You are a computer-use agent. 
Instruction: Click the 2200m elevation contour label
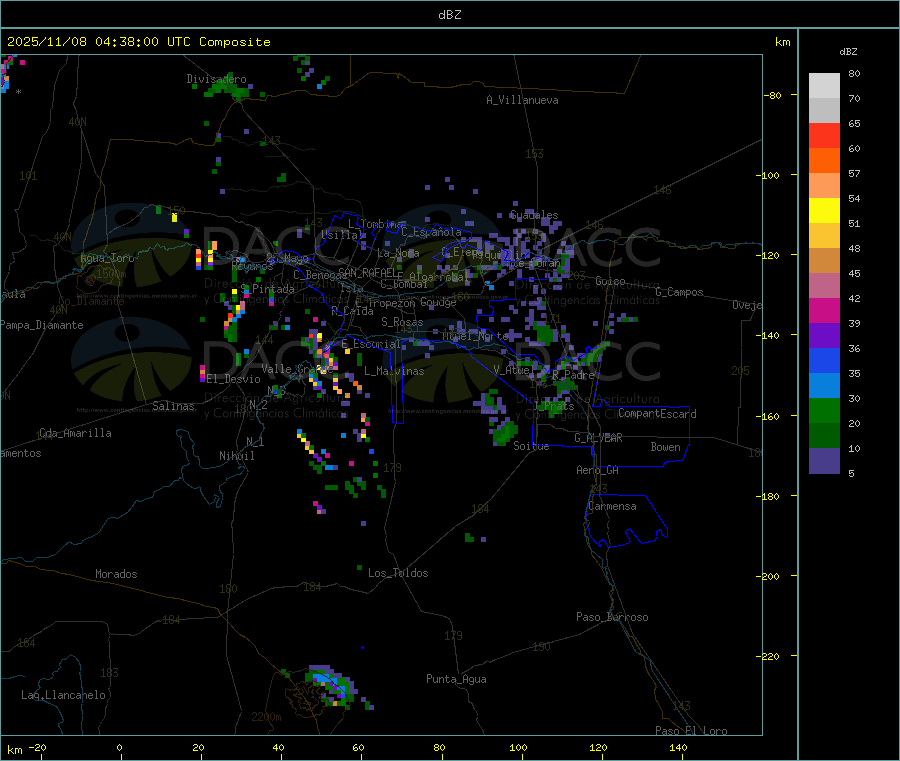click(x=266, y=717)
